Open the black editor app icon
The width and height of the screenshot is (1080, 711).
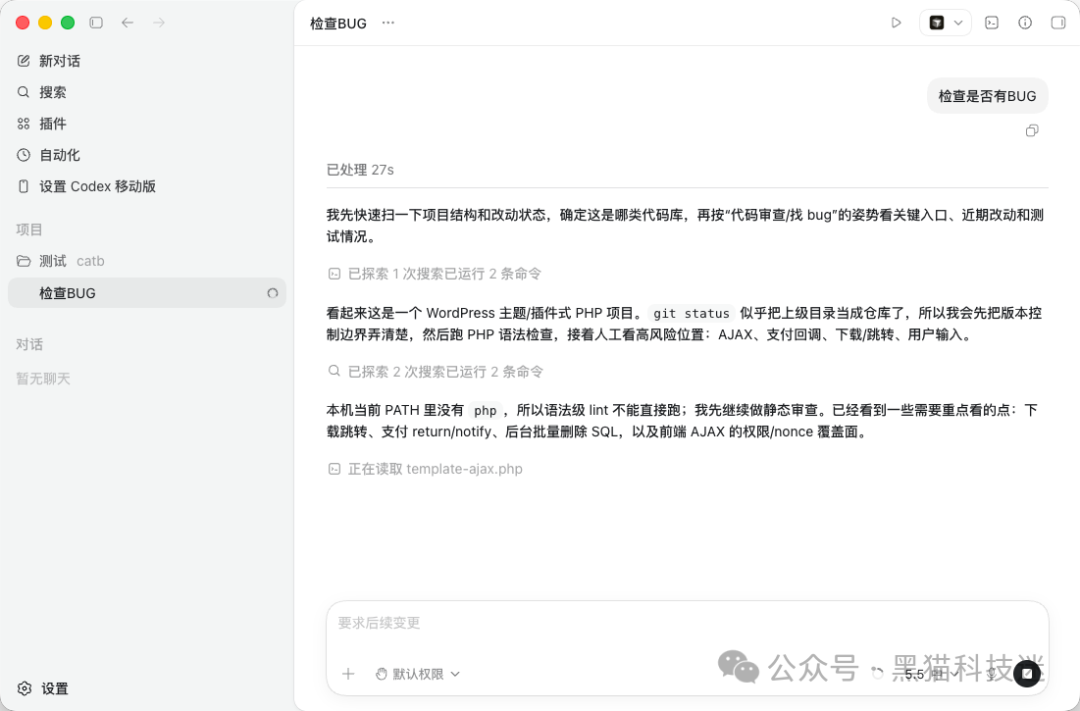(937, 23)
